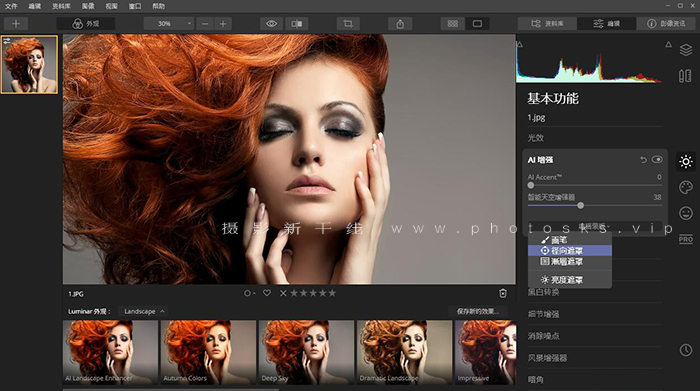Image resolution: width=700 pixels, height=391 pixels.
Task: Zoom out with the minus button
Action: 205,24
